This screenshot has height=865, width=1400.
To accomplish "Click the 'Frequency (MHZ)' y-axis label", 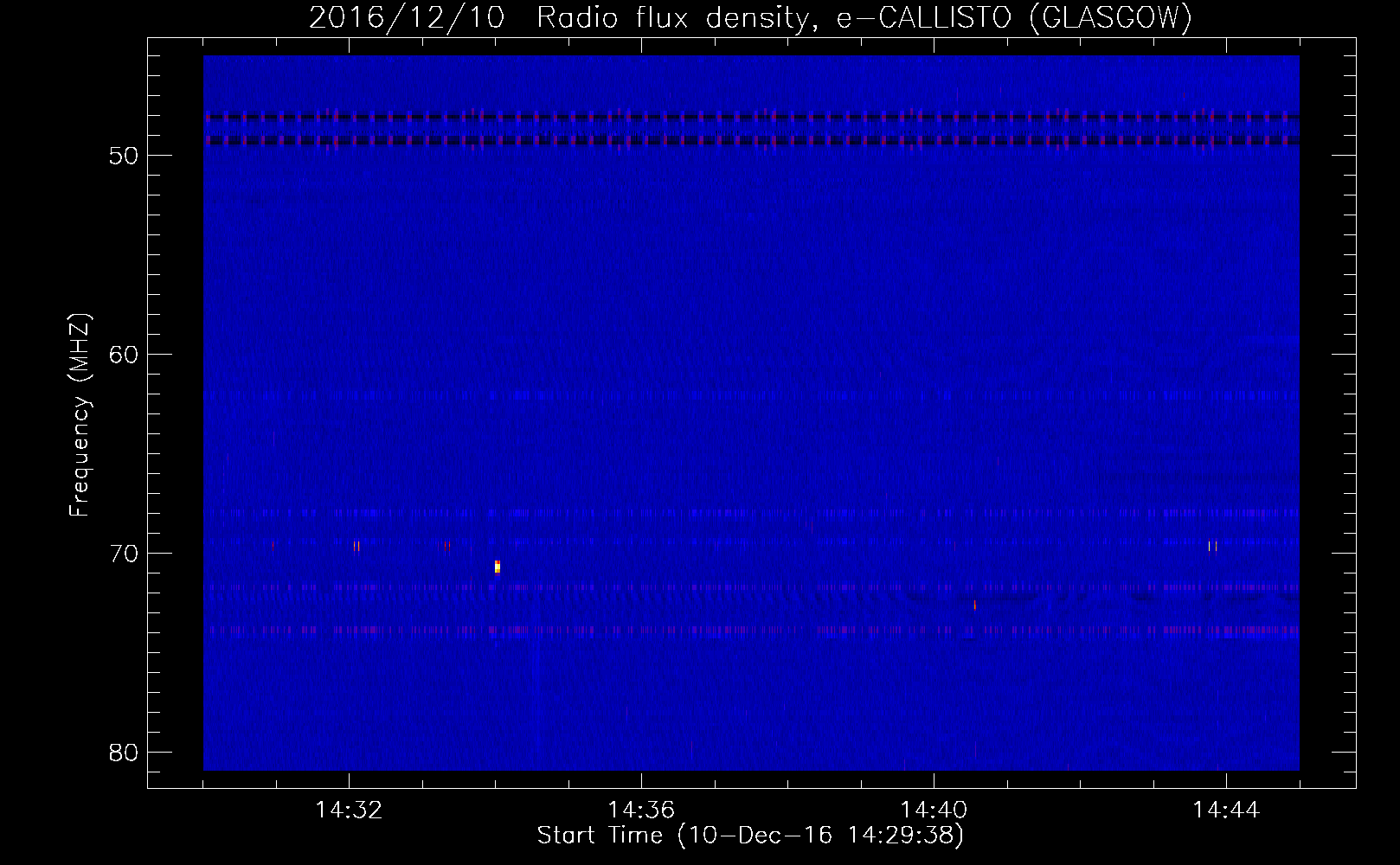I will point(80,415).
